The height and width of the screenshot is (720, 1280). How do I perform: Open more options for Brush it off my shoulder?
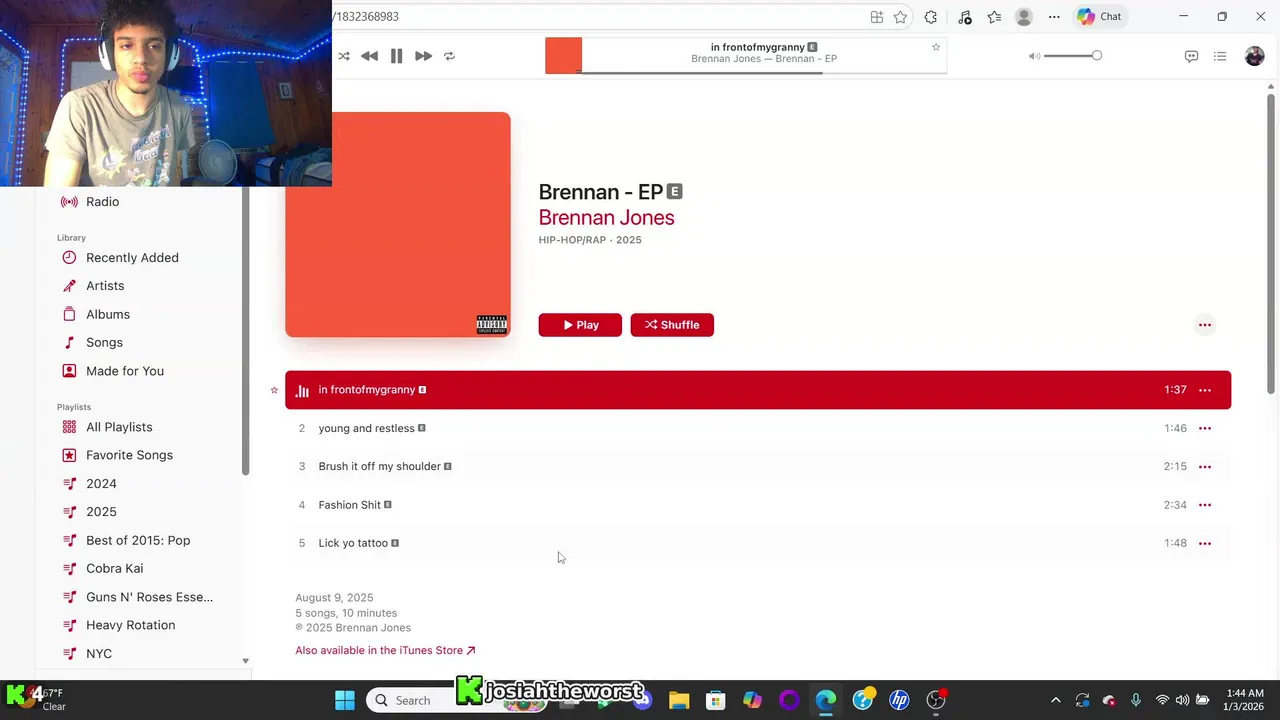[x=1205, y=466]
